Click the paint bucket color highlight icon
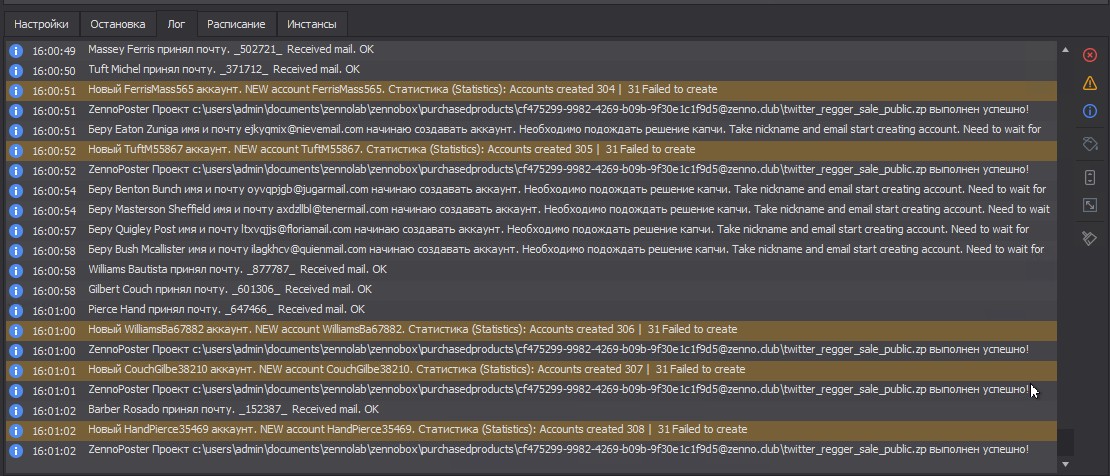The height and width of the screenshot is (476, 1110). click(1089, 144)
